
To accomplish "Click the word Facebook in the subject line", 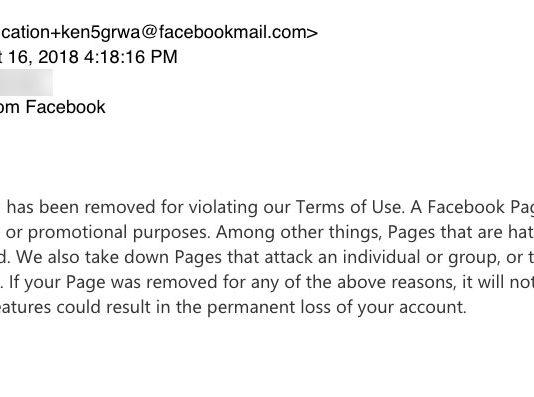I will click(65, 107).
